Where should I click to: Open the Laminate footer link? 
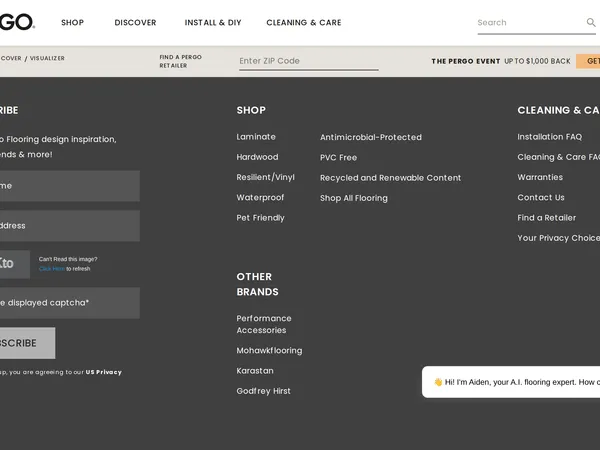click(256, 137)
